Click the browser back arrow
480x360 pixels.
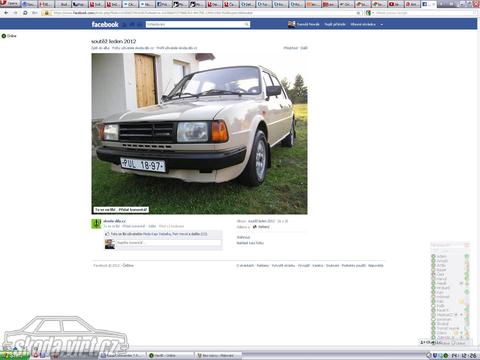(6, 13)
